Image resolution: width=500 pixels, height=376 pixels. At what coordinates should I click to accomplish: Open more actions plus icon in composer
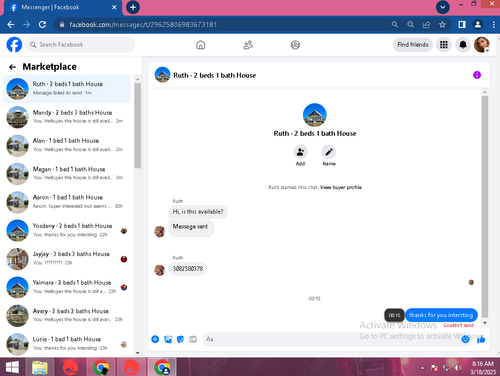(x=155, y=339)
